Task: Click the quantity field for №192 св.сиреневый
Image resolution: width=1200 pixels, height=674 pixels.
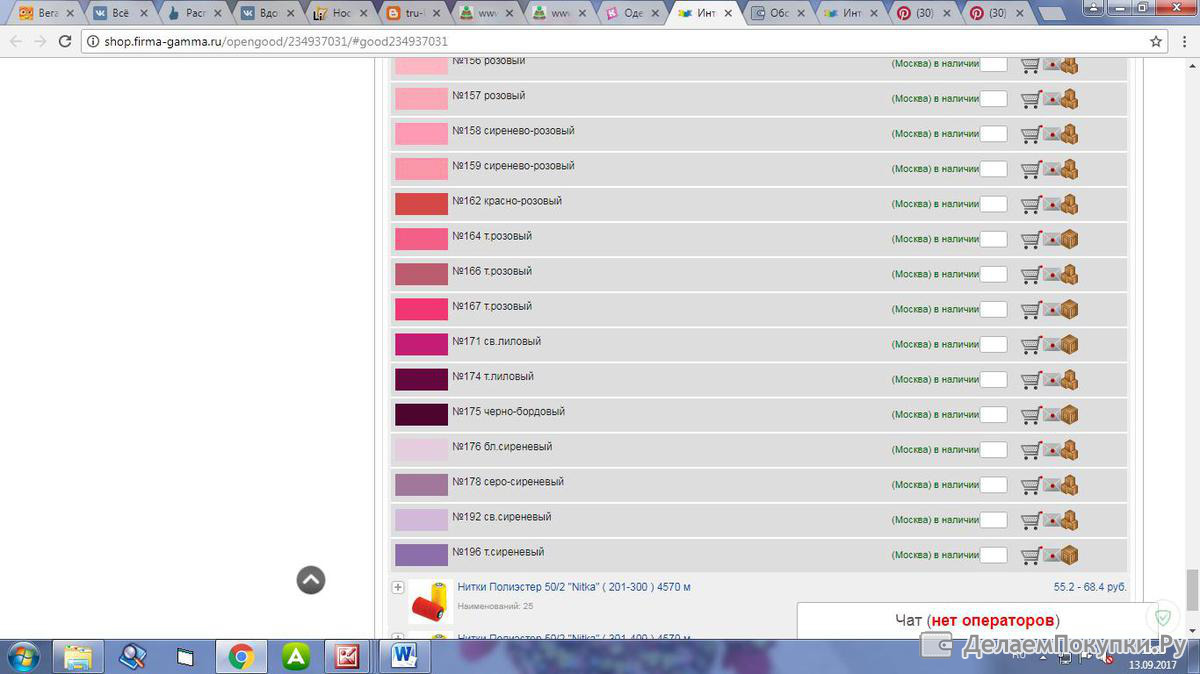Action: tap(993, 520)
